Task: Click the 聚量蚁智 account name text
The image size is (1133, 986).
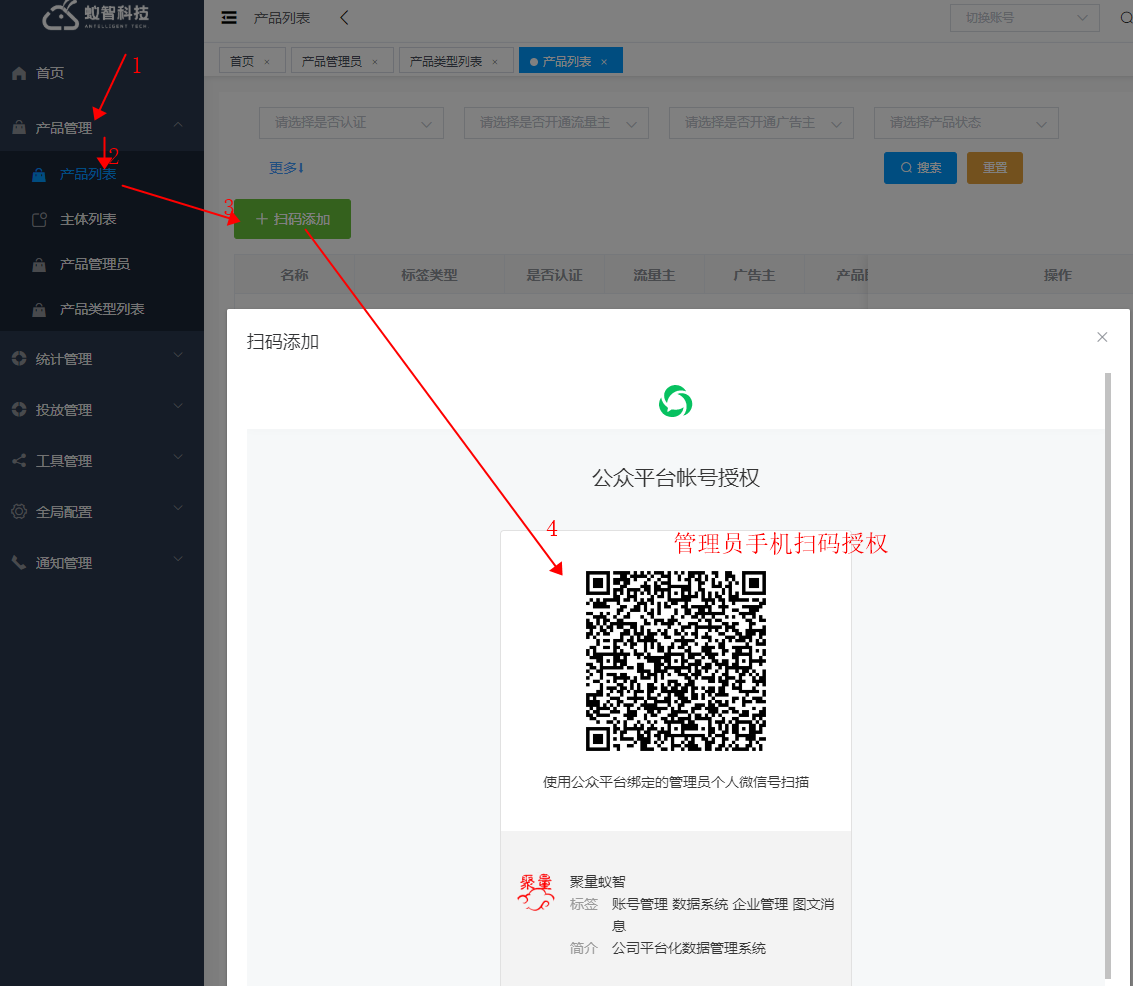Action: (598, 882)
